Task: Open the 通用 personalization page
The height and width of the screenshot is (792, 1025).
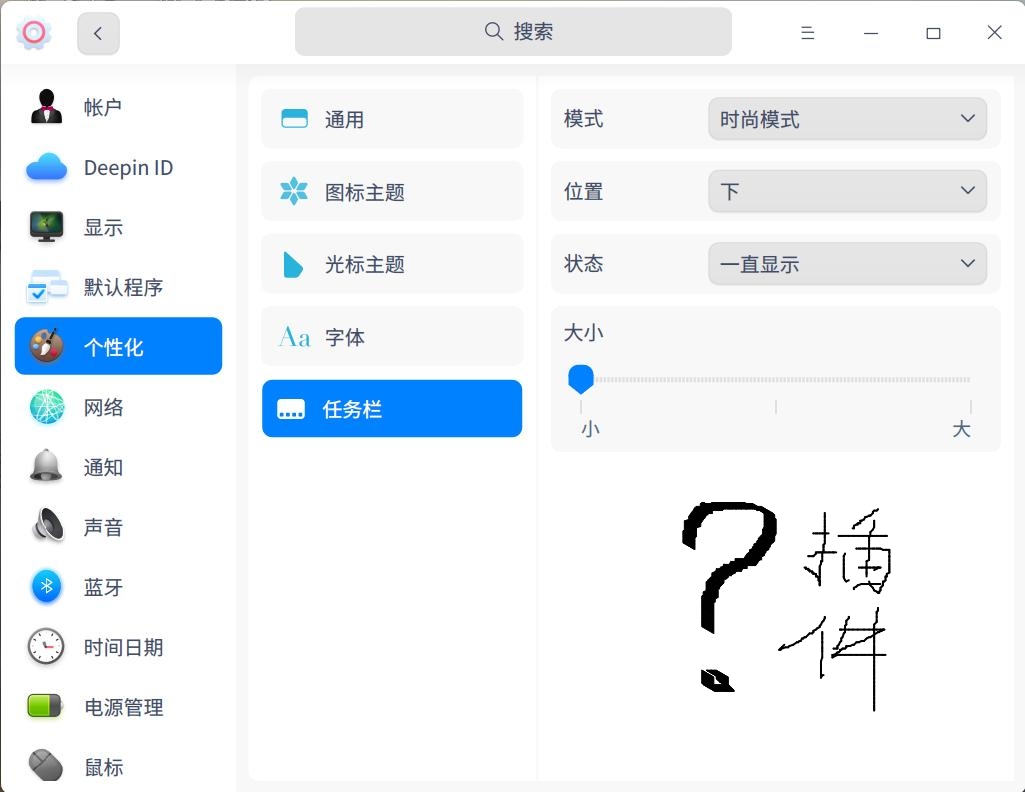Action: pyautogui.click(x=392, y=119)
